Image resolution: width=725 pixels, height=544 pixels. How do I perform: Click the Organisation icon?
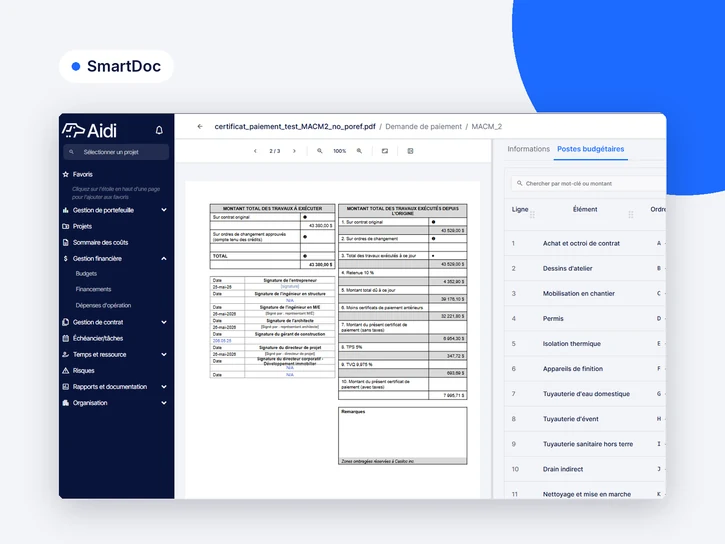[x=66, y=403]
